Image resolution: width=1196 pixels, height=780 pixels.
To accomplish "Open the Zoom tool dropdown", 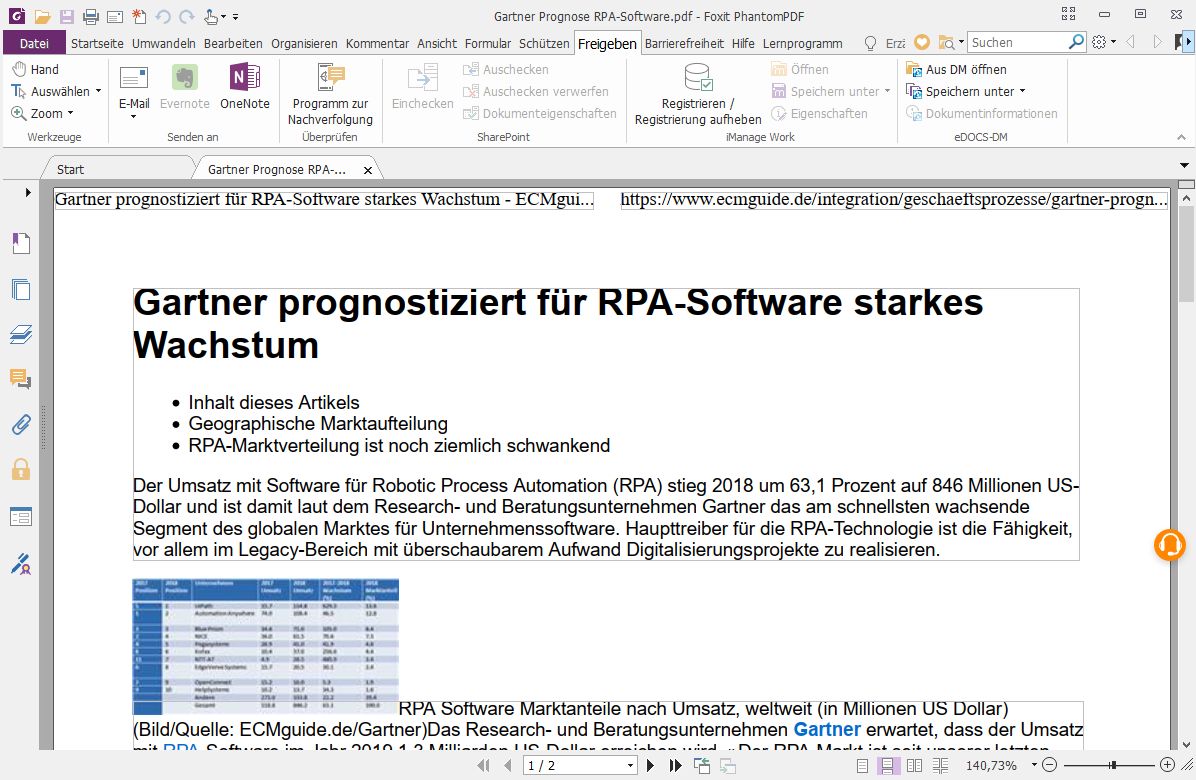I will pos(71,114).
